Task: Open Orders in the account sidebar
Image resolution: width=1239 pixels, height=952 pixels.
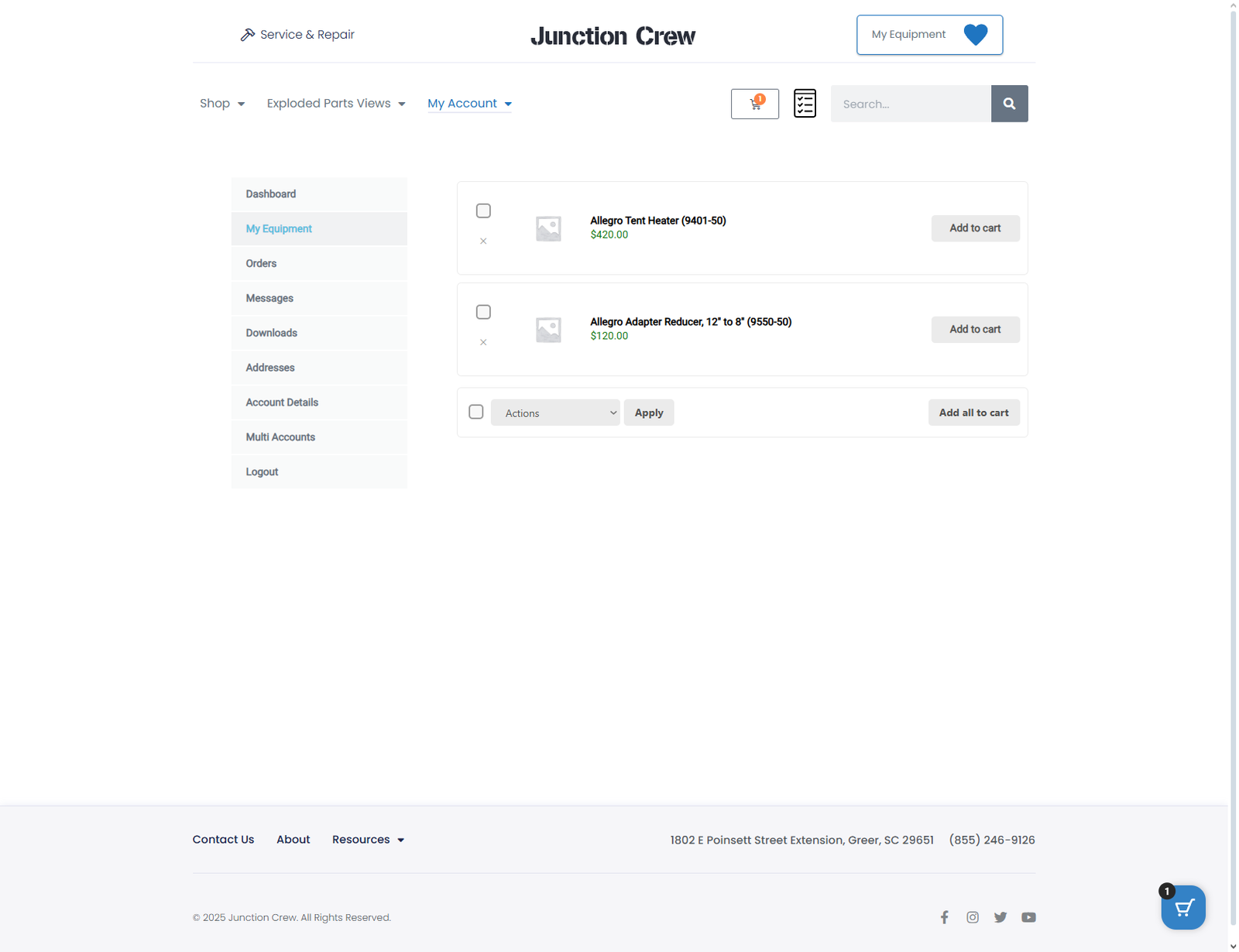Action: click(x=261, y=263)
